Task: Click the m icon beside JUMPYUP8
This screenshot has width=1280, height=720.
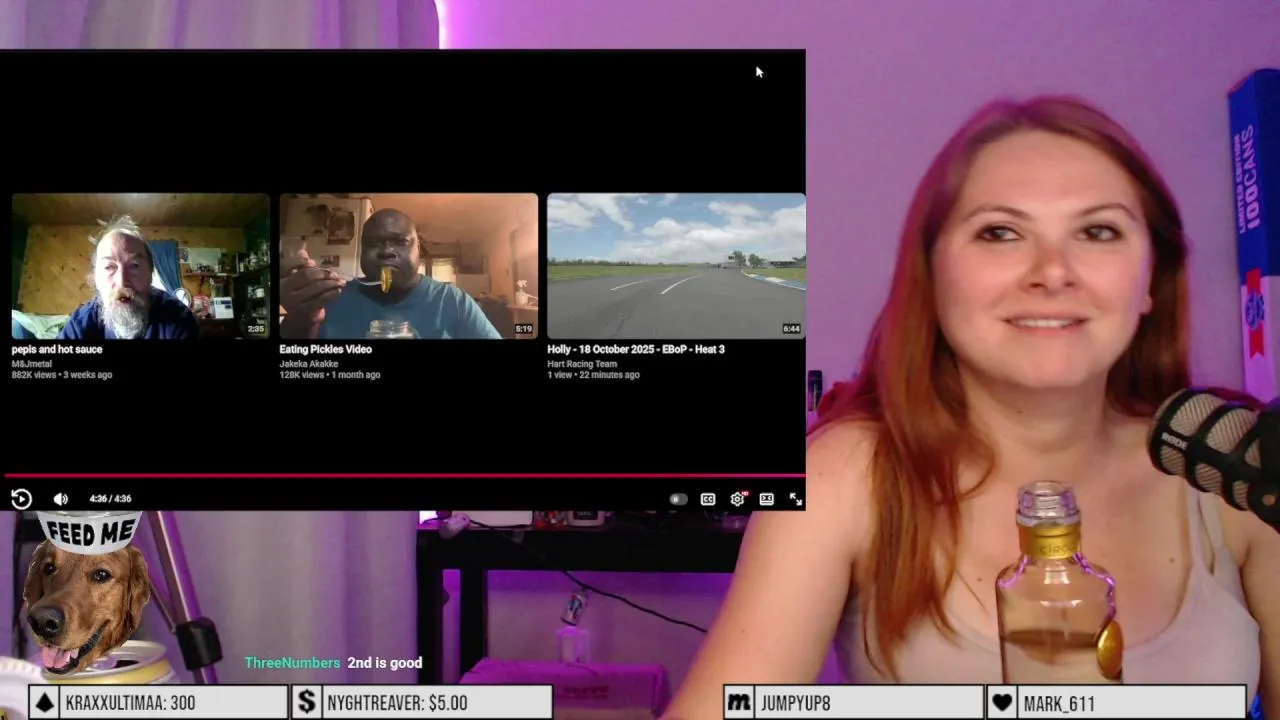Action: 739,703
